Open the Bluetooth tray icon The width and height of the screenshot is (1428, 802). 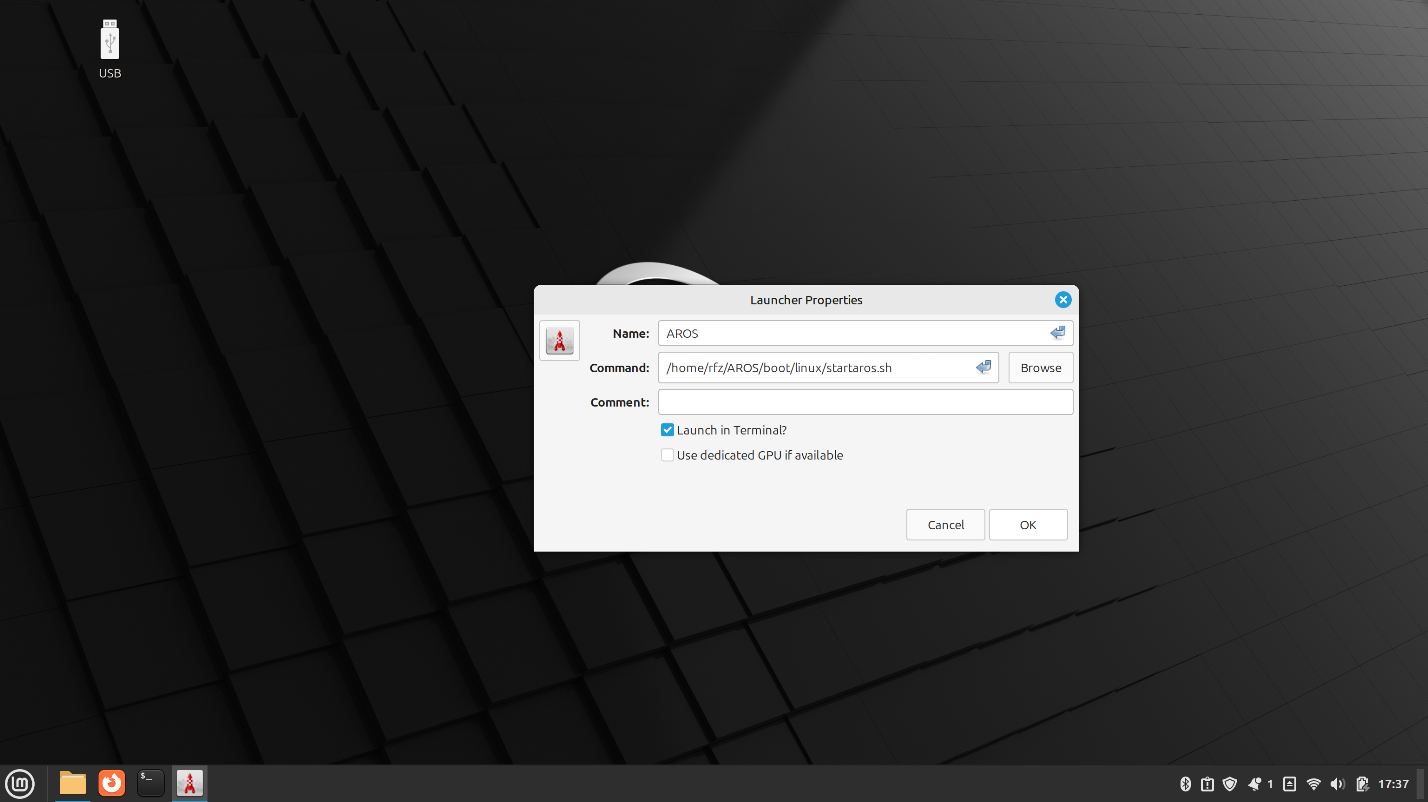[x=1186, y=784]
